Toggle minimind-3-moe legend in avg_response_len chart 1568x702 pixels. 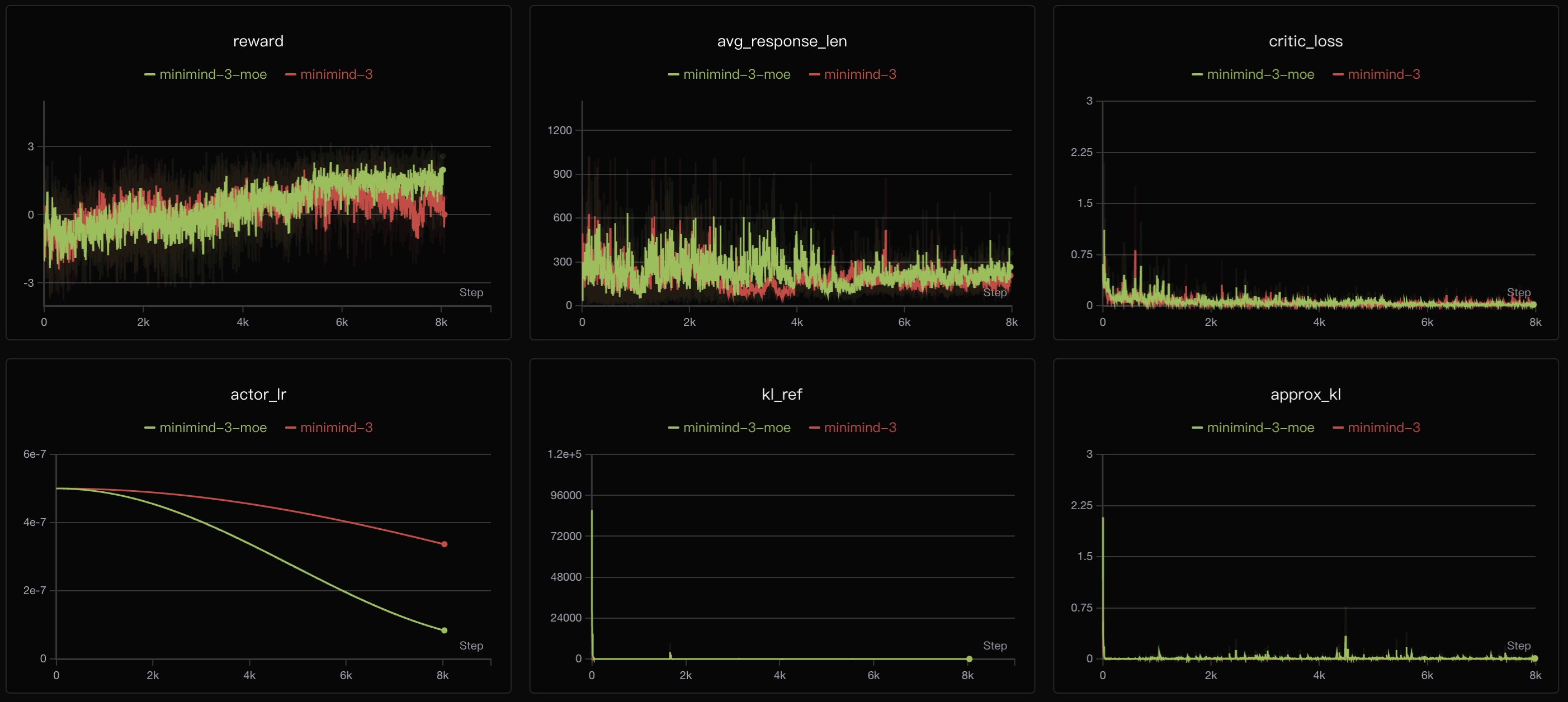[x=736, y=74]
